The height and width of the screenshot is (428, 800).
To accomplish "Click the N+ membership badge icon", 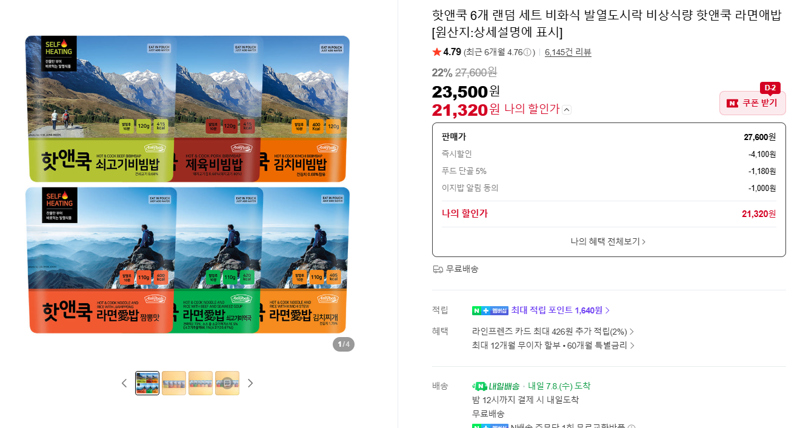I will 490,310.
